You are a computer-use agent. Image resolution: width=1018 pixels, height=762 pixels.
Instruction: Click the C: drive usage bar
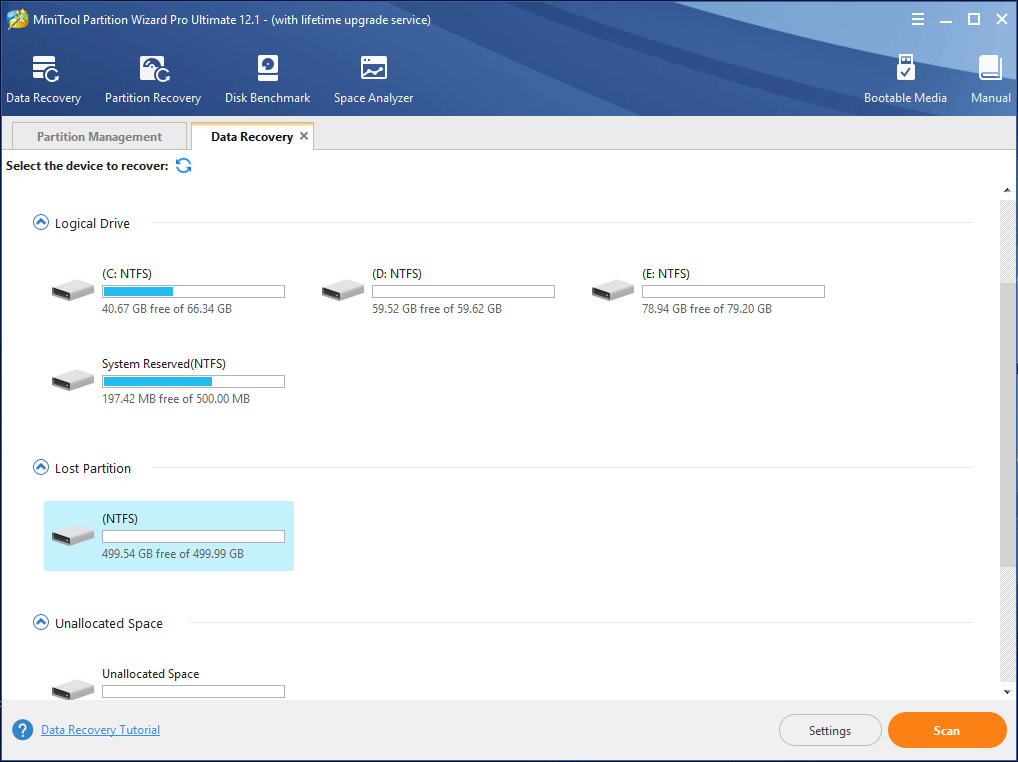click(193, 291)
